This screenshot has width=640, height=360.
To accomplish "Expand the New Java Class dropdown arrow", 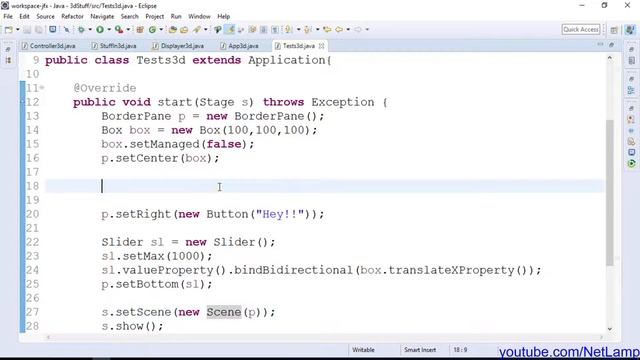I will (161, 29).
